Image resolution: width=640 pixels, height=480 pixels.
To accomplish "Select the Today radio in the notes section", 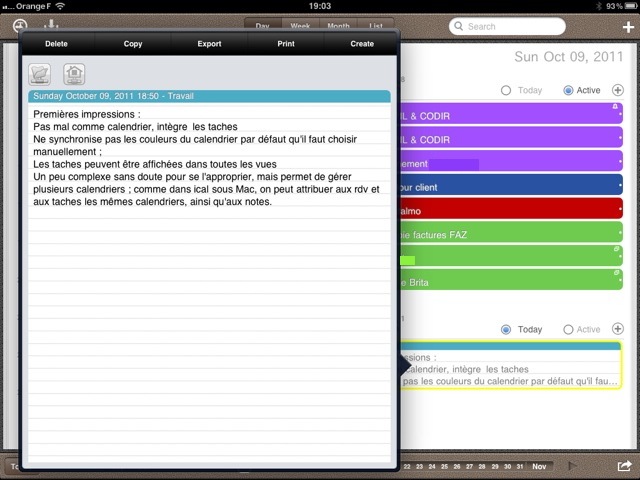I will pos(506,329).
